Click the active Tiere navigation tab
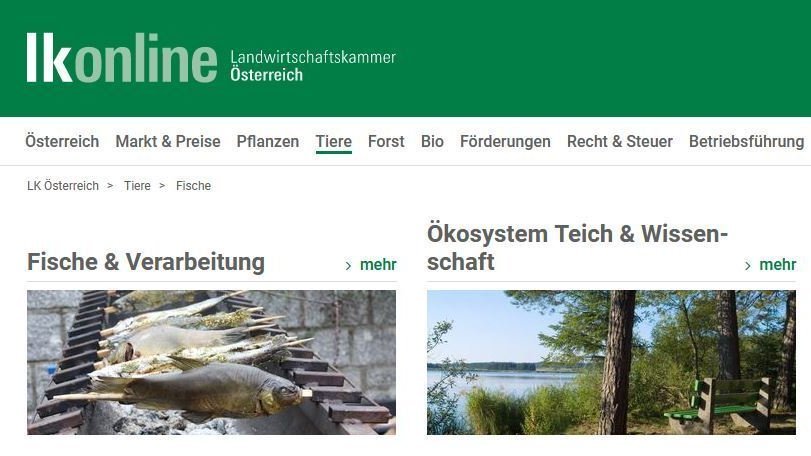This screenshot has width=811, height=456. point(334,142)
